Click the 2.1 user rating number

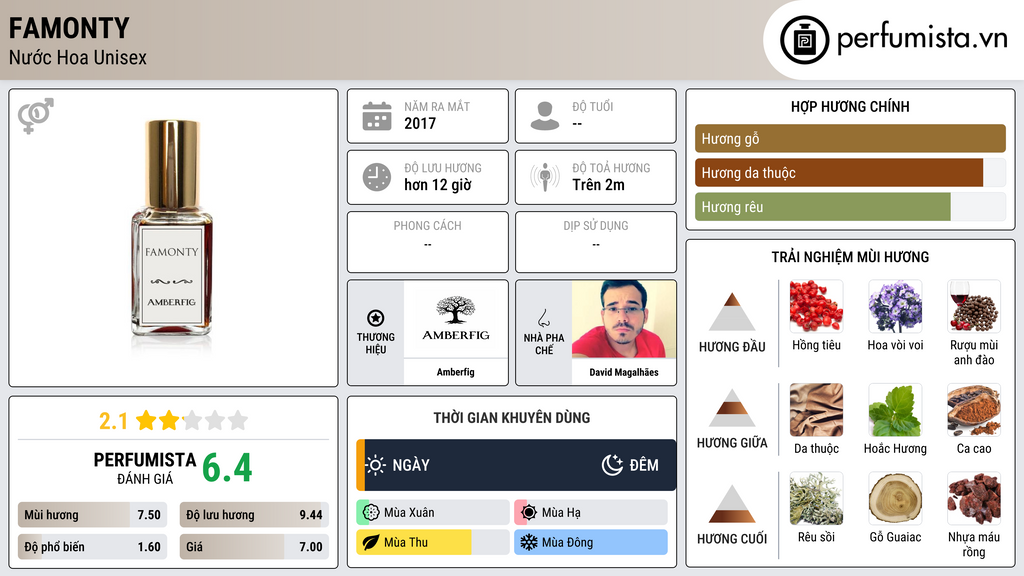click(x=114, y=421)
